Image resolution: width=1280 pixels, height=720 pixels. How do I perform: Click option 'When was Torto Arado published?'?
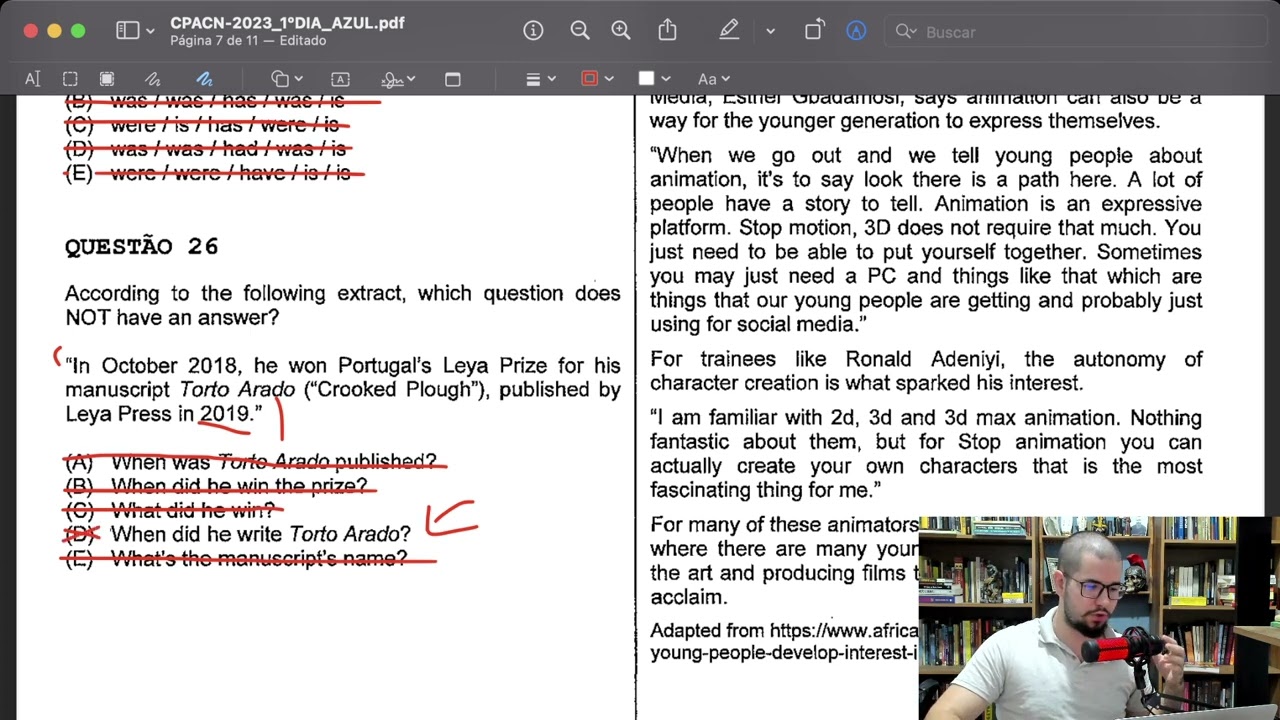point(273,461)
